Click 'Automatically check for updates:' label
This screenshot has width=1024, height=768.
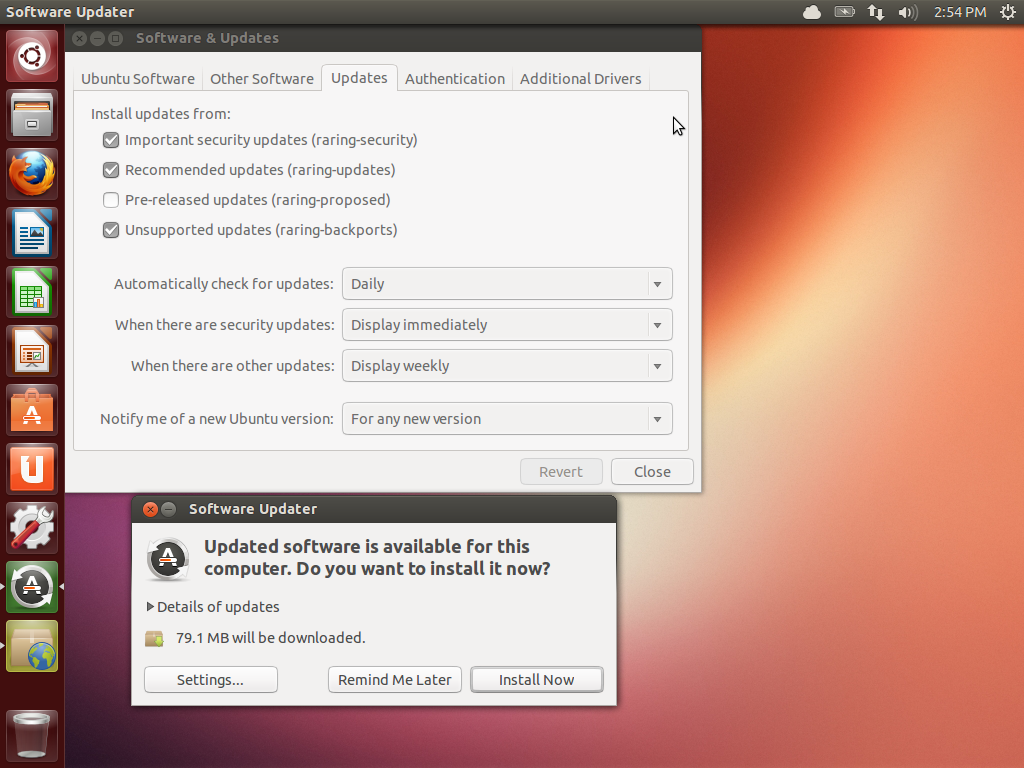click(224, 284)
